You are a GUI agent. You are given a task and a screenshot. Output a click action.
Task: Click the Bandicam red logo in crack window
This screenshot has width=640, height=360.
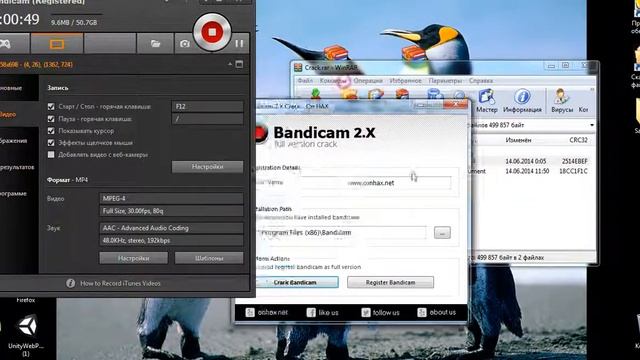(262, 133)
